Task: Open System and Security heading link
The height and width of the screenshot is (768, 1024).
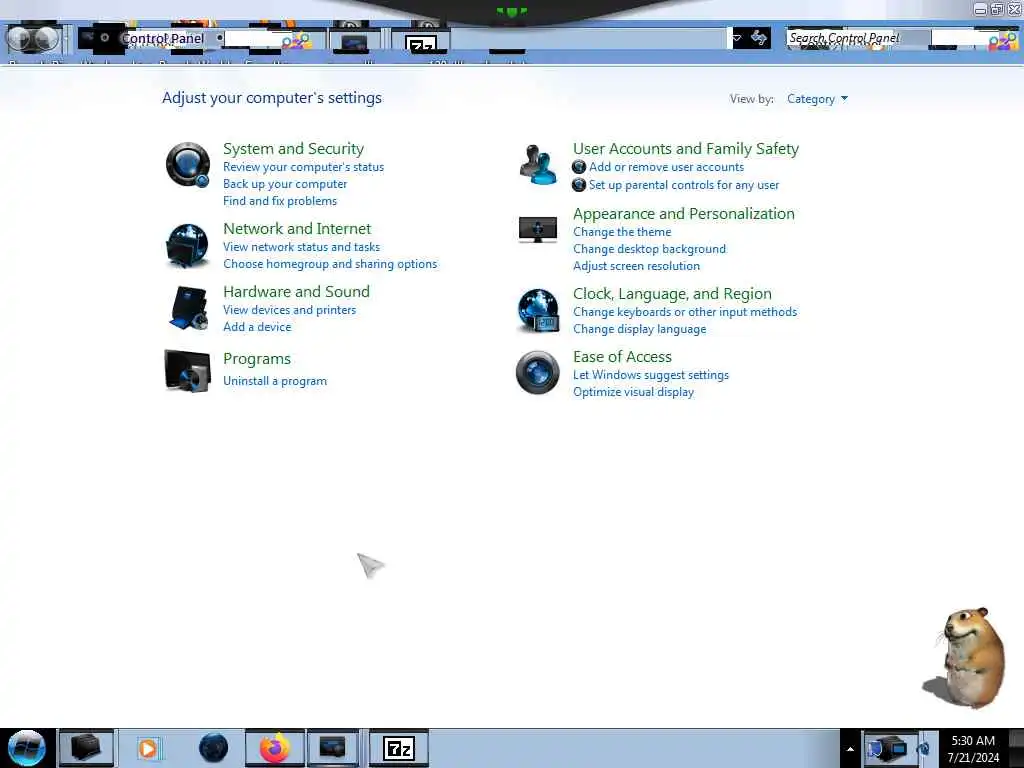Action: click(293, 149)
